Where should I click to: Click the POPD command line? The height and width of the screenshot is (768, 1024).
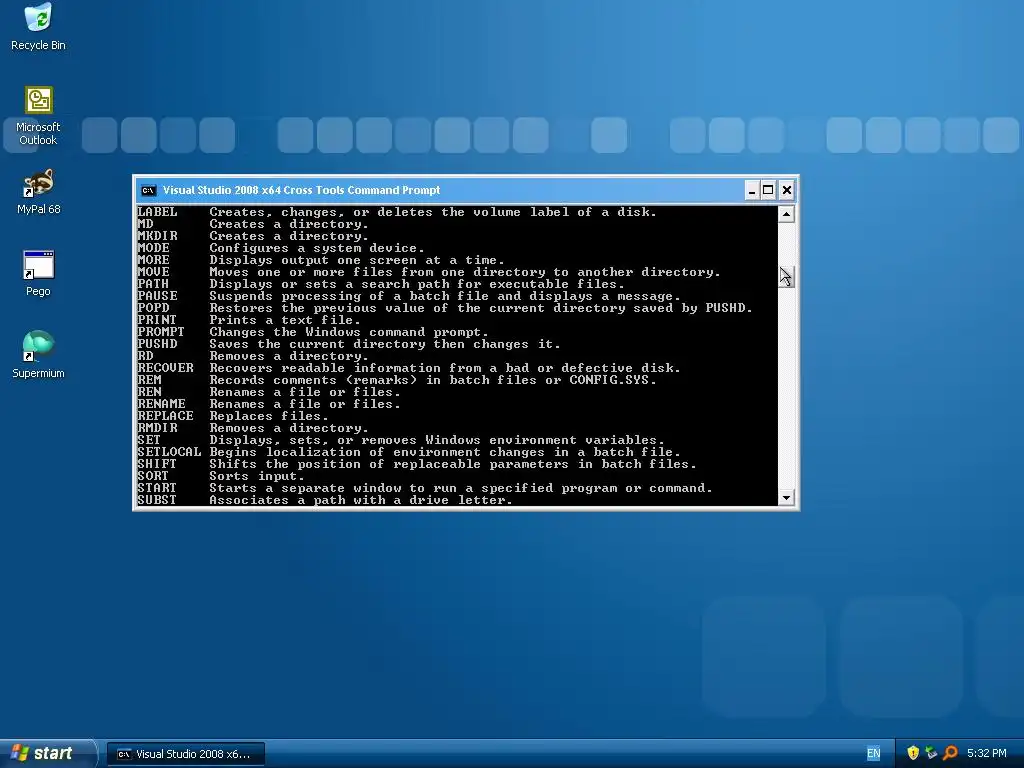pos(445,308)
